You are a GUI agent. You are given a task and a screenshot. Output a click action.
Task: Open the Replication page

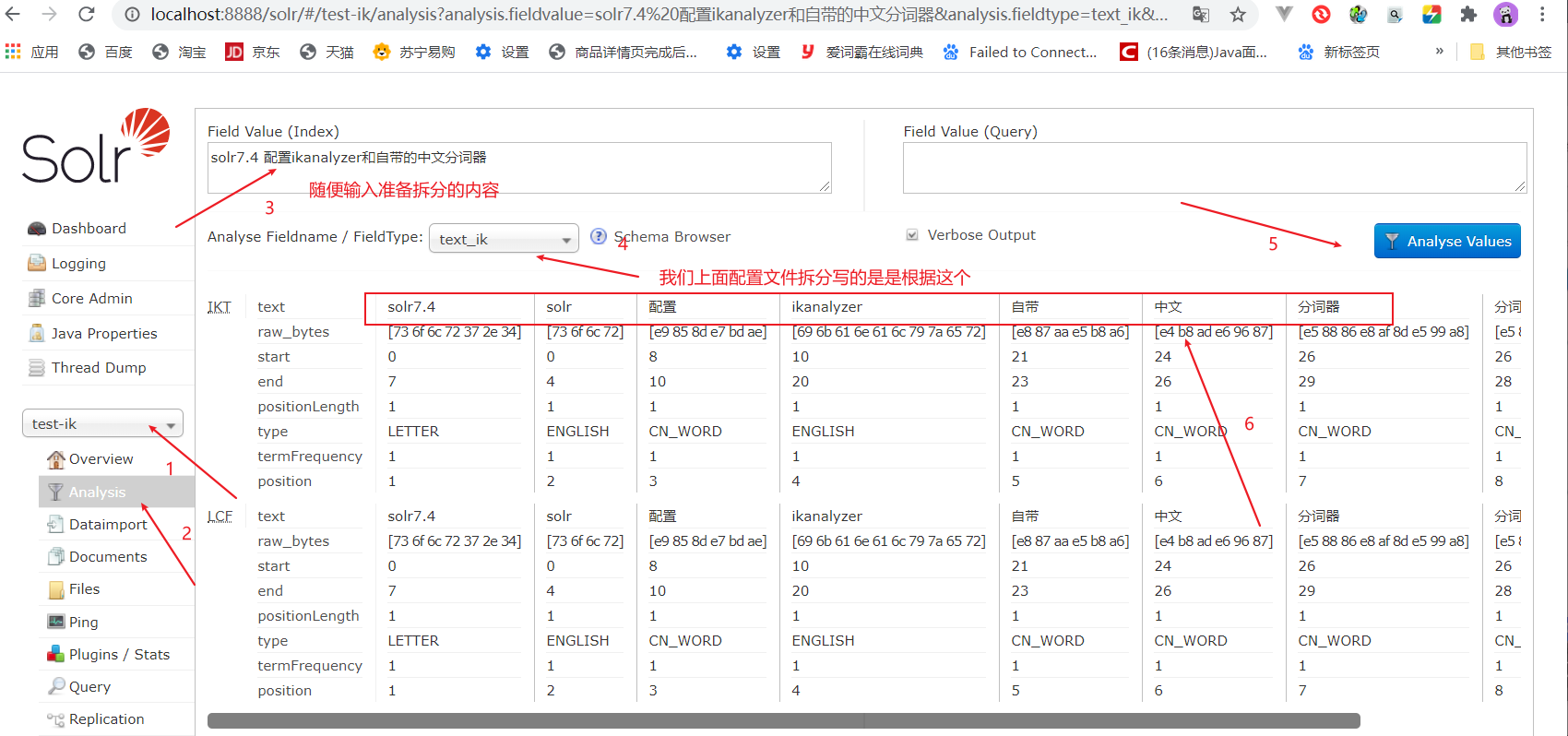(106, 718)
